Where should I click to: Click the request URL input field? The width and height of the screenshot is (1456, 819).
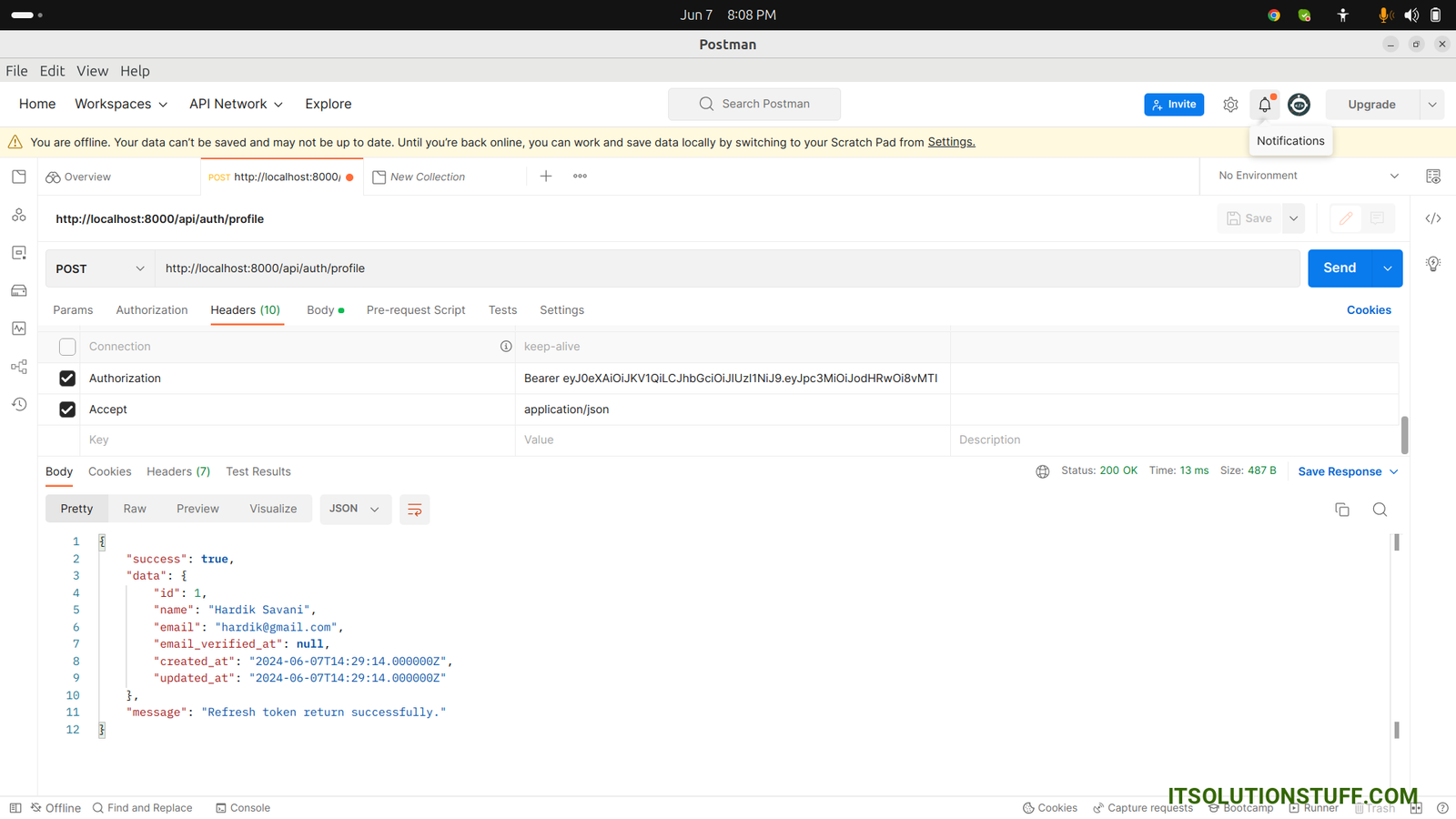coord(728,268)
